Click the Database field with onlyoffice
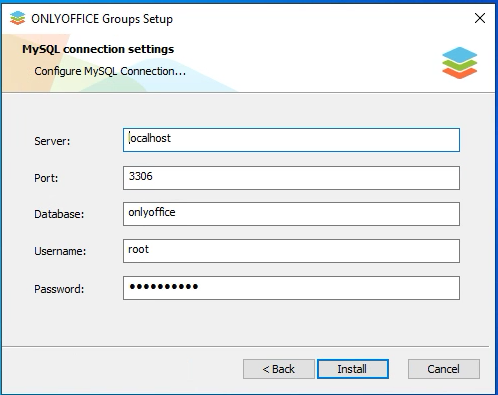Image resolution: width=498 pixels, height=395 pixels. 291,214
